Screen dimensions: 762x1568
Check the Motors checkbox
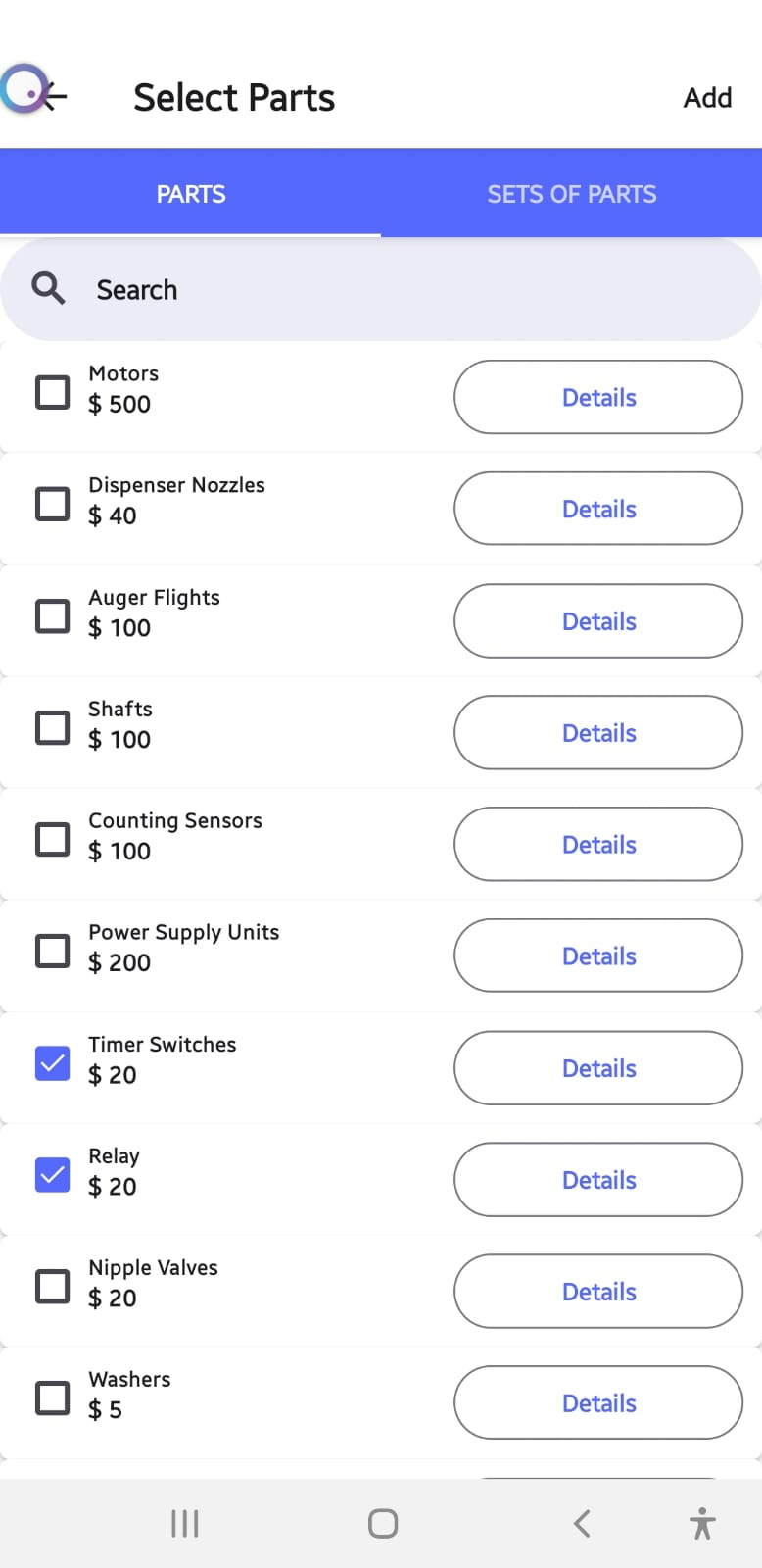coord(53,392)
